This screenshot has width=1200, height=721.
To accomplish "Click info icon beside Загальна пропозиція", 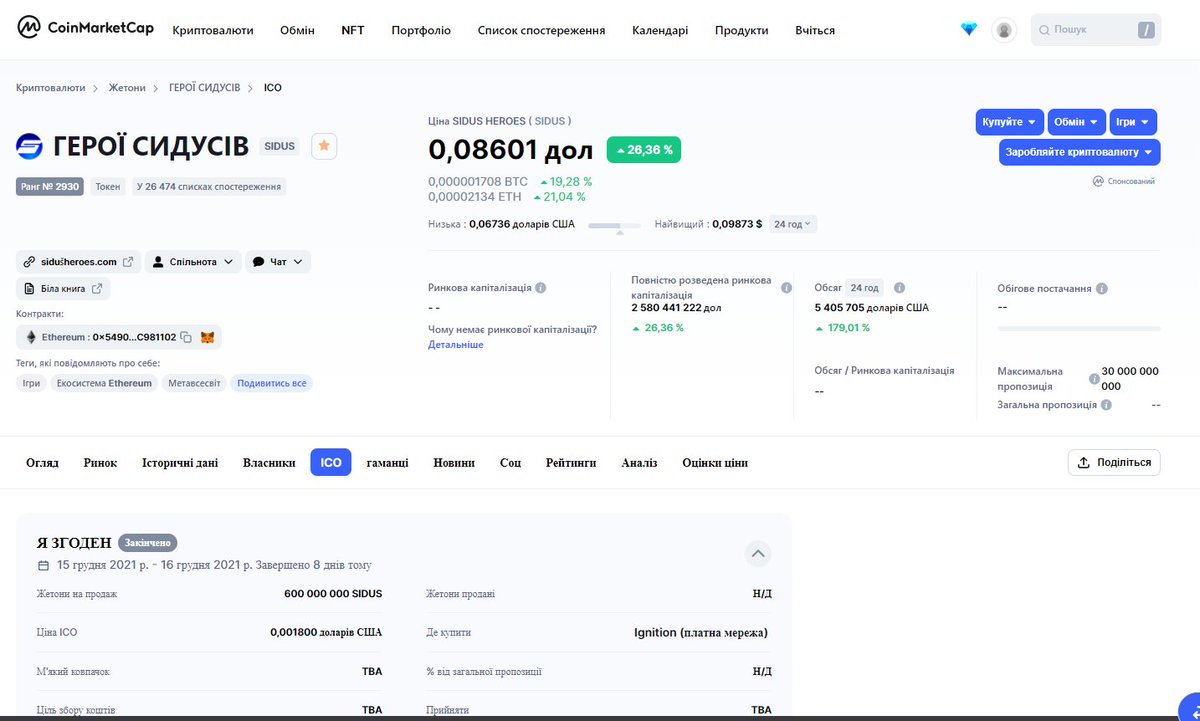I will click(1106, 405).
